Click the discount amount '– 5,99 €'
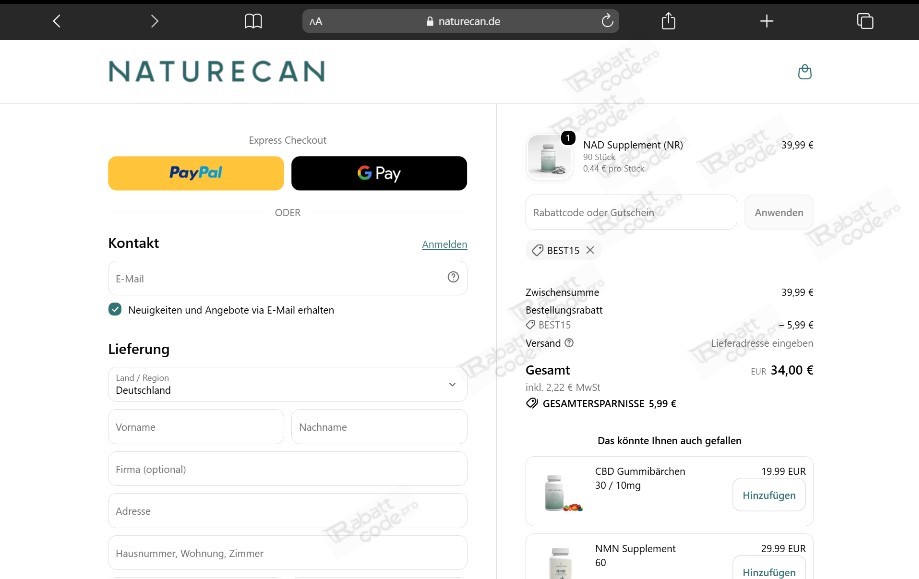The width and height of the screenshot is (919, 579). coord(796,325)
